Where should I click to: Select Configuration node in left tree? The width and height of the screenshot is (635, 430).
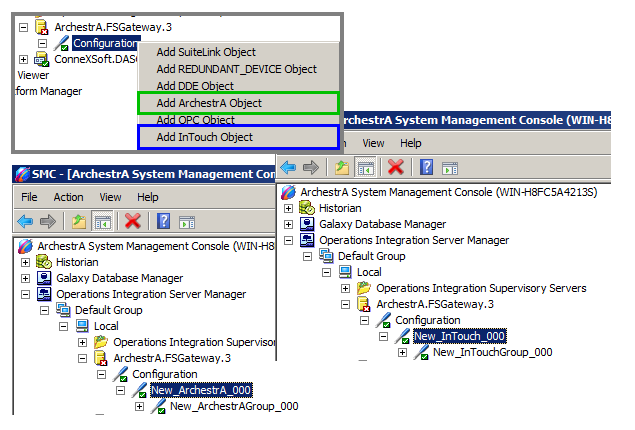pyautogui.click(x=165, y=374)
